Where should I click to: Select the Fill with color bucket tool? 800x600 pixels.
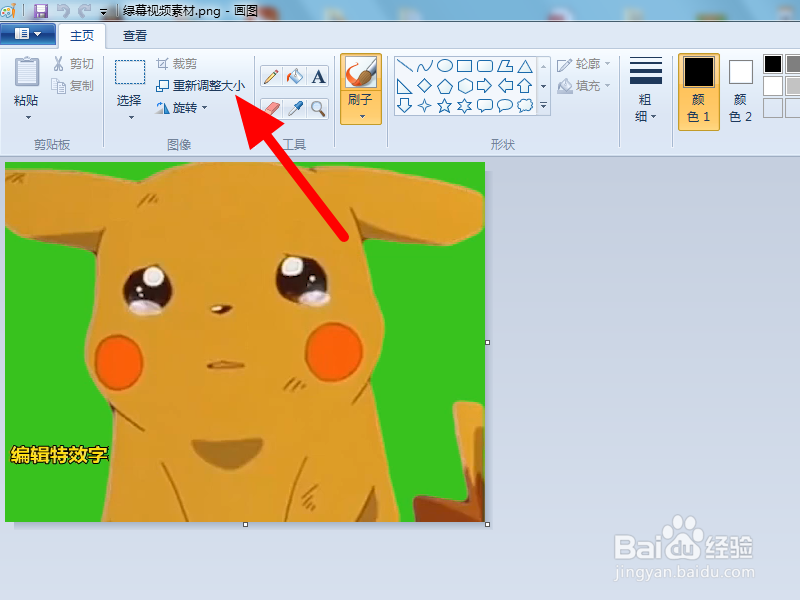click(295, 77)
